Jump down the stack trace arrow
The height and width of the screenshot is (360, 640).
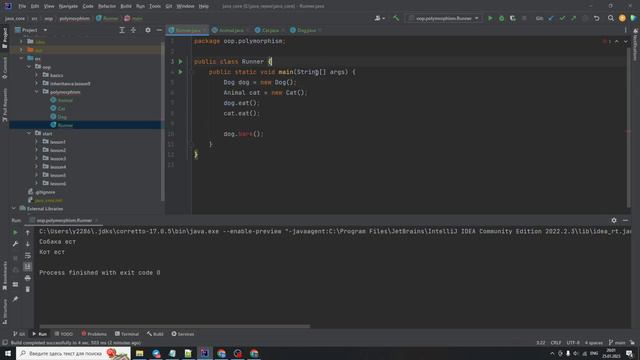(x=28, y=244)
